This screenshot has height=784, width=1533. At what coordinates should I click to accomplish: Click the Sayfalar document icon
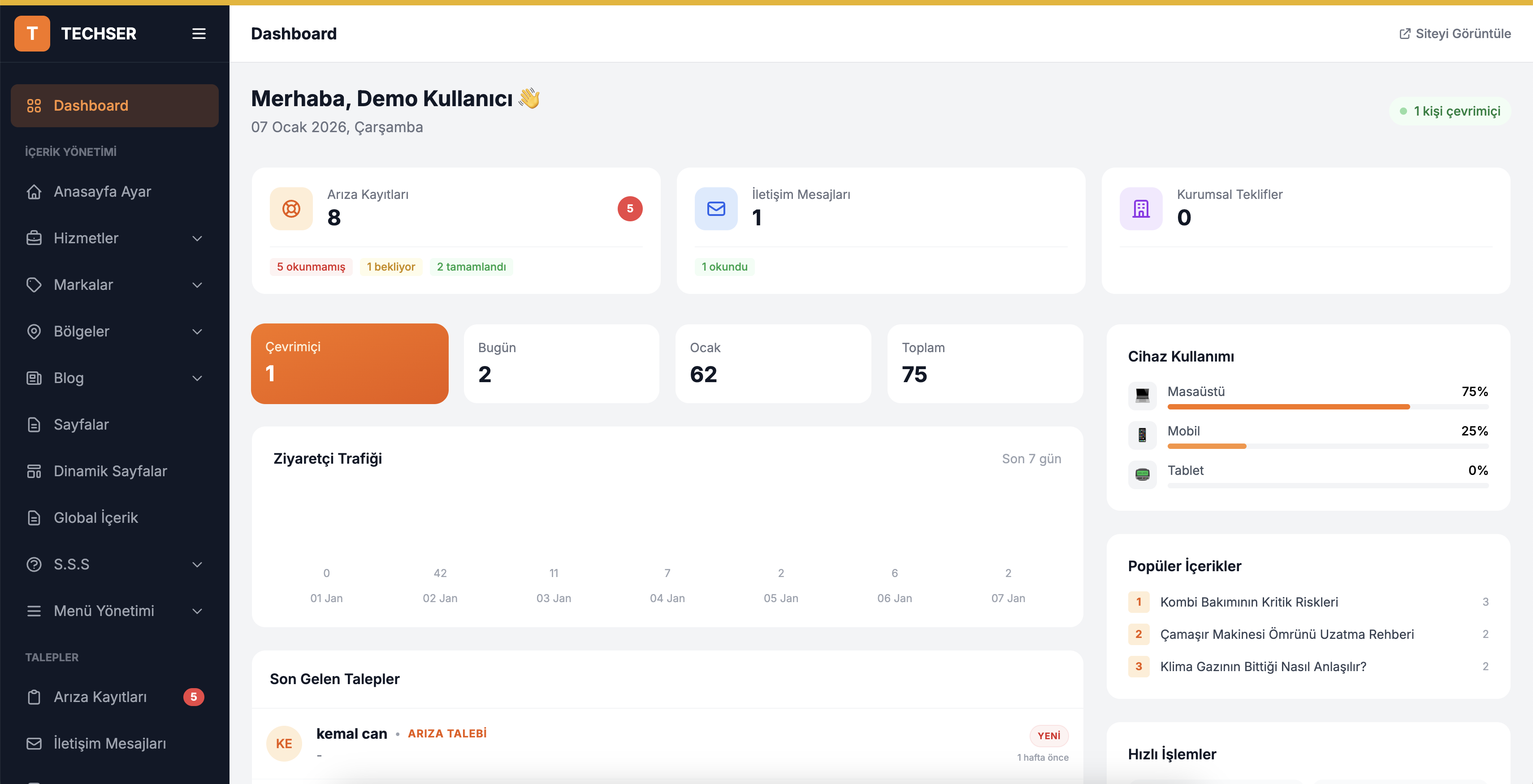(34, 424)
